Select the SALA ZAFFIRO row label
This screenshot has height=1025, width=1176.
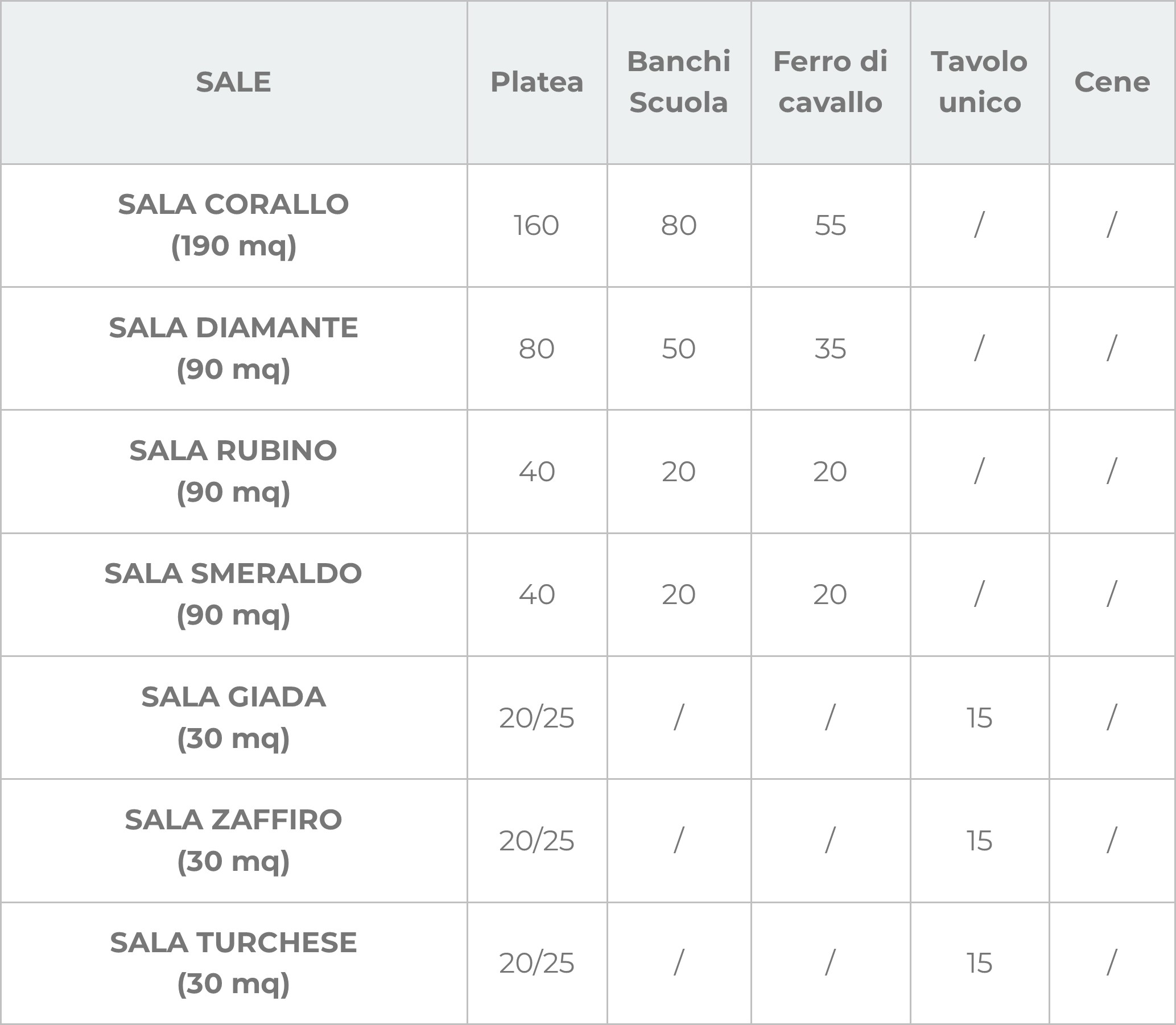[x=233, y=840]
